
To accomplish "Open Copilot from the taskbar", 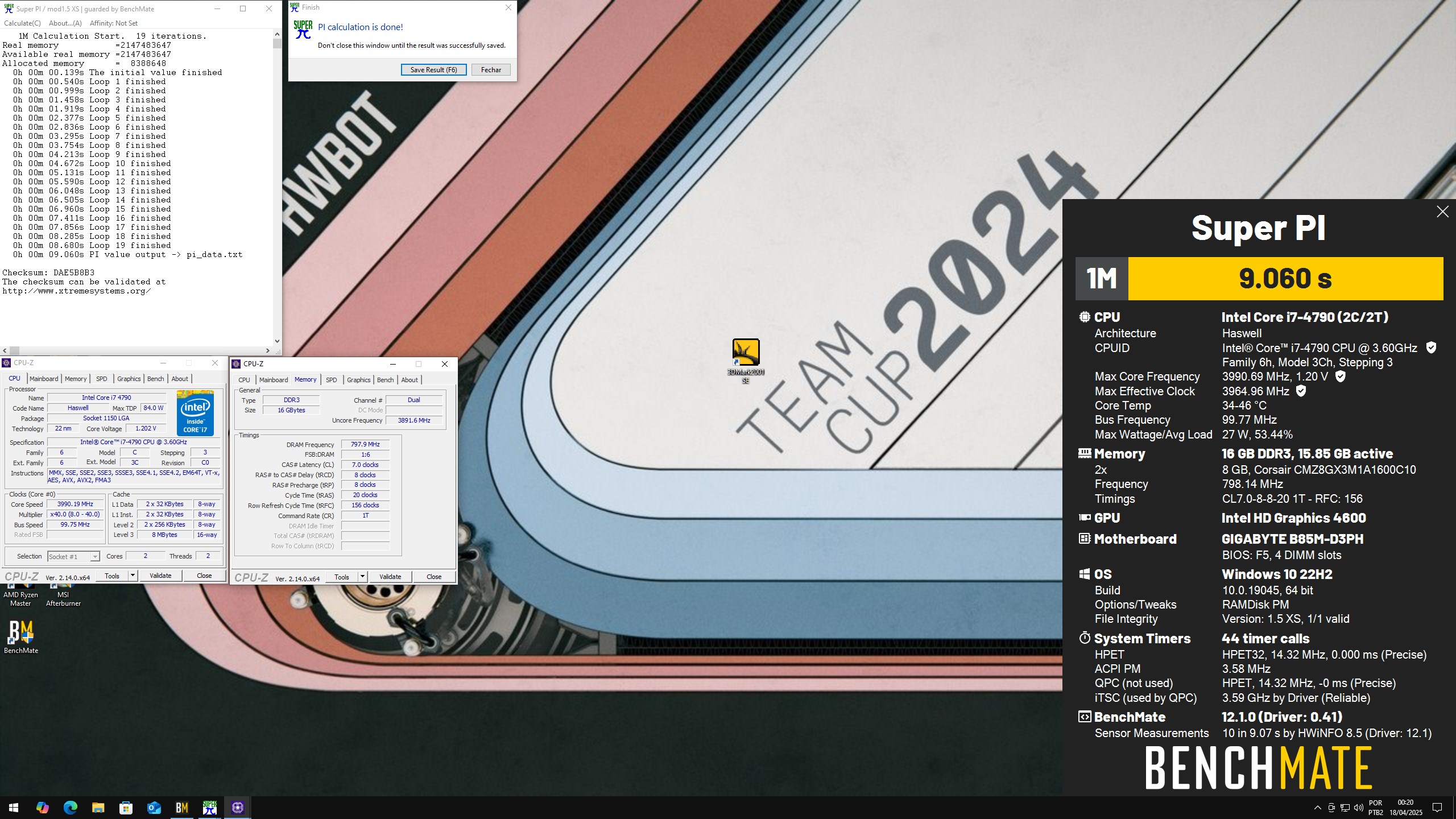I will point(42,807).
